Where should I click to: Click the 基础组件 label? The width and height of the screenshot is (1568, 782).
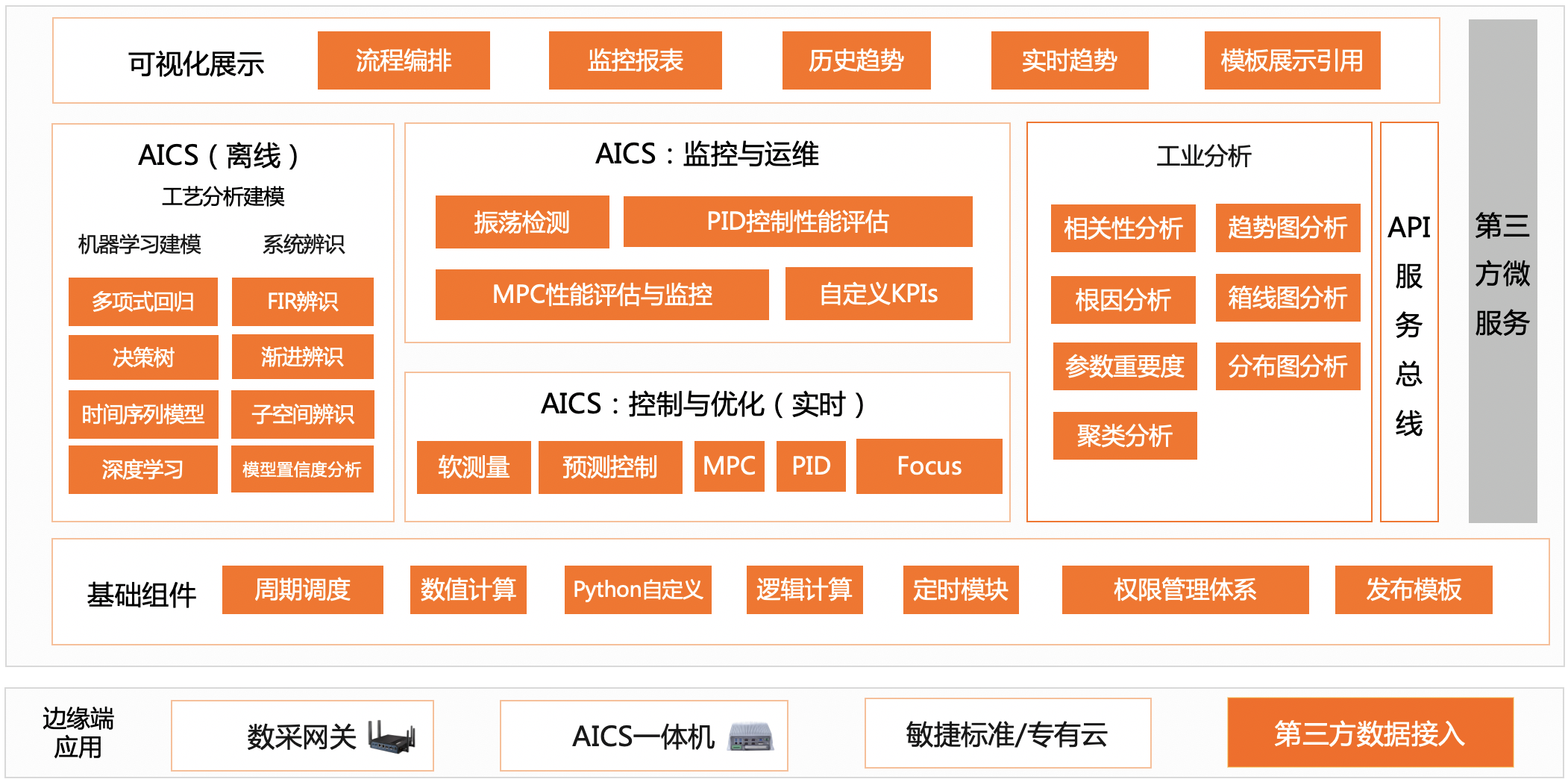(x=142, y=595)
